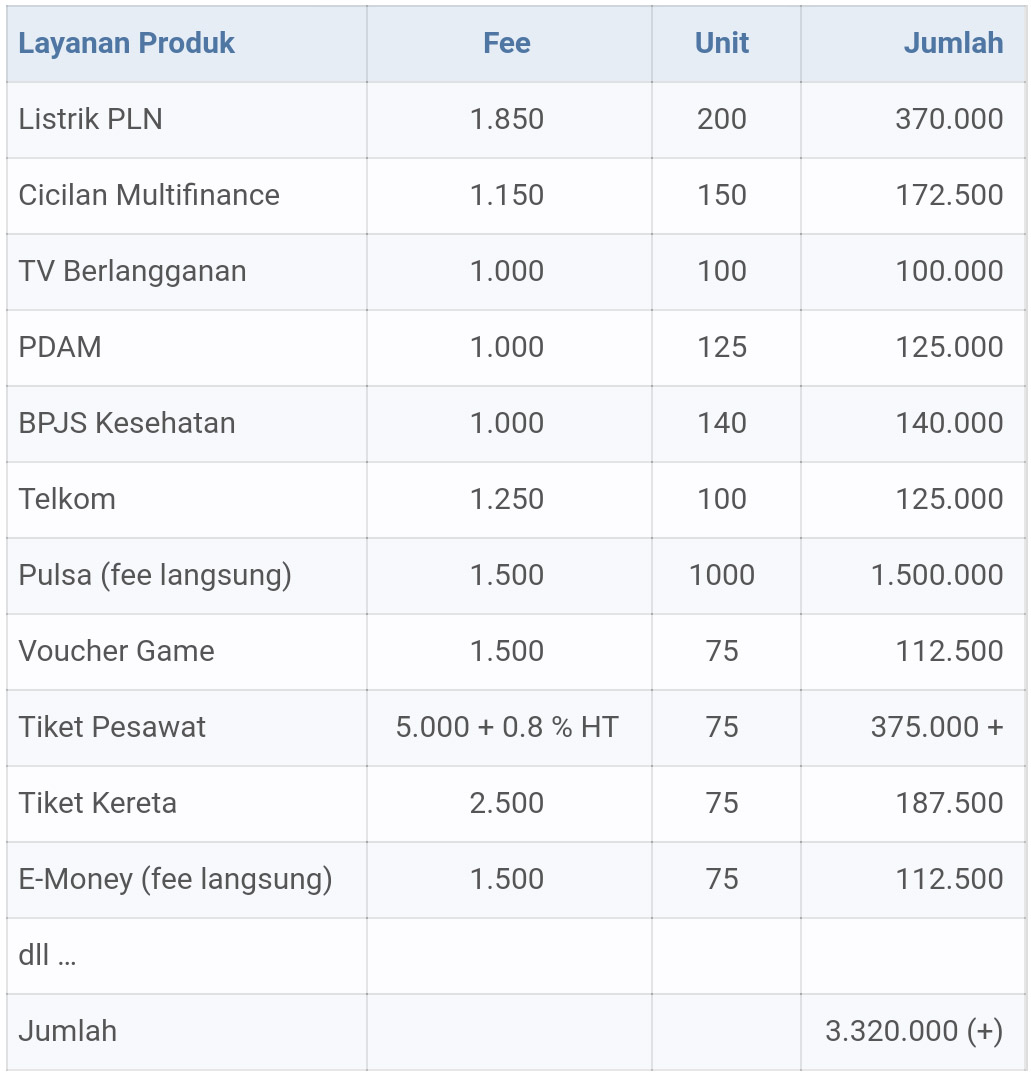Click the 5.000 + 0.8 % HT fee
1031x1075 pixels.
[x=507, y=727]
